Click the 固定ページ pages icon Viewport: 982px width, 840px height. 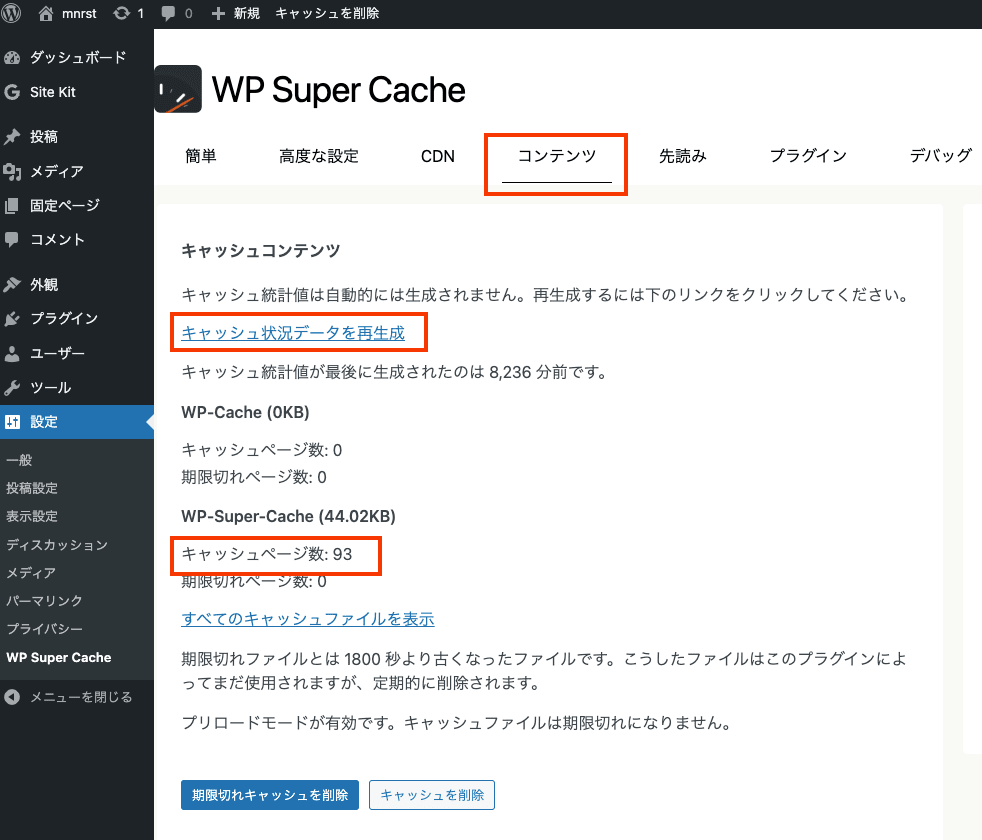[12, 205]
